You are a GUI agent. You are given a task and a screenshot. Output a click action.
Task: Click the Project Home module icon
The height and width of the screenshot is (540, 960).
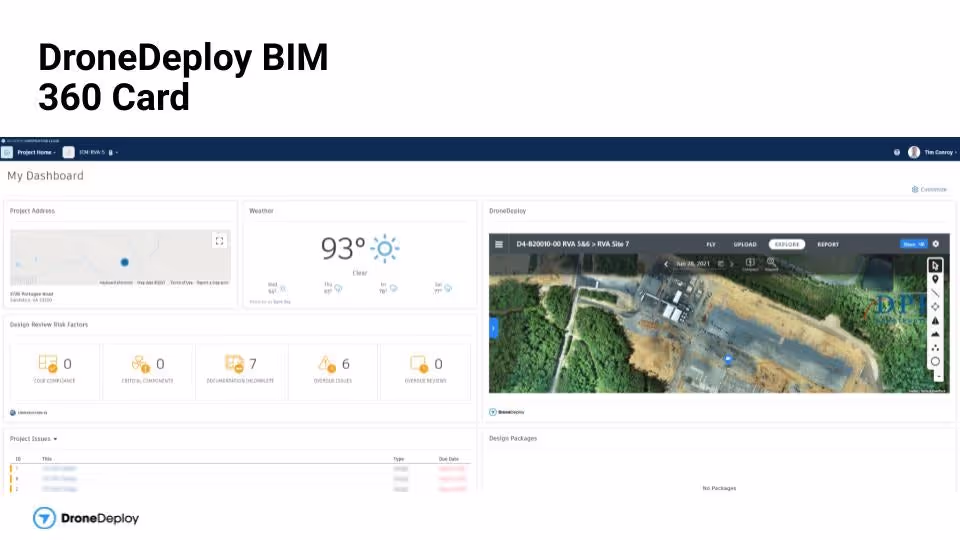coord(7,152)
